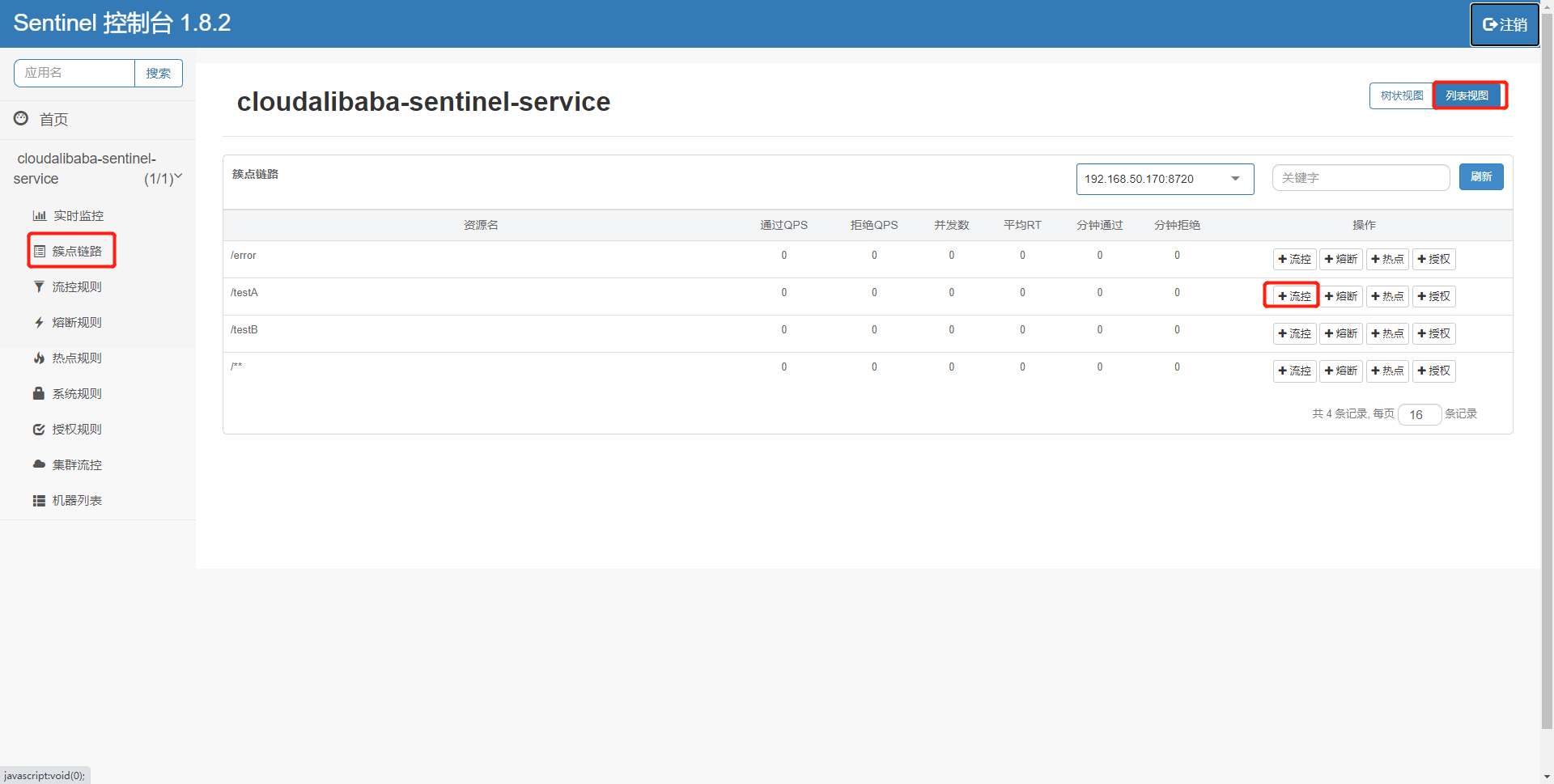
Task: Click the /** resource name
Action: pyautogui.click(x=236, y=367)
